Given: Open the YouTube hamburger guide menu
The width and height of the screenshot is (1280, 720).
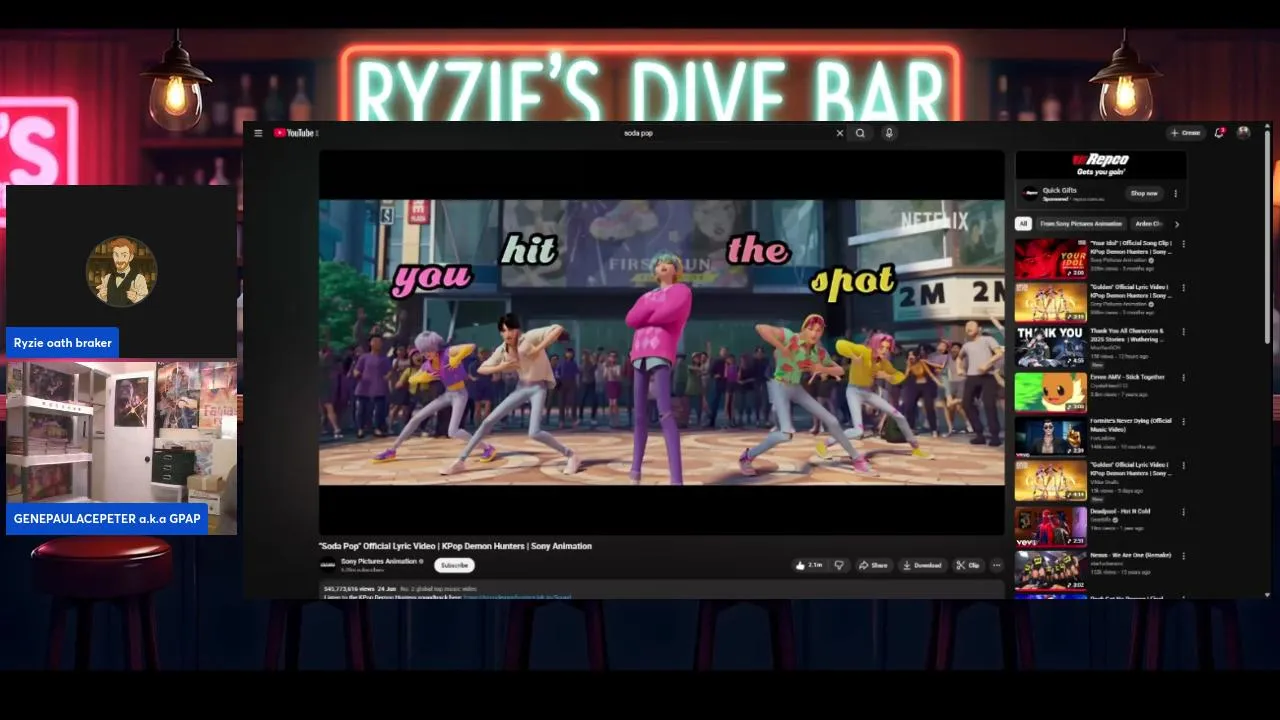Looking at the screenshot, I should click(258, 133).
